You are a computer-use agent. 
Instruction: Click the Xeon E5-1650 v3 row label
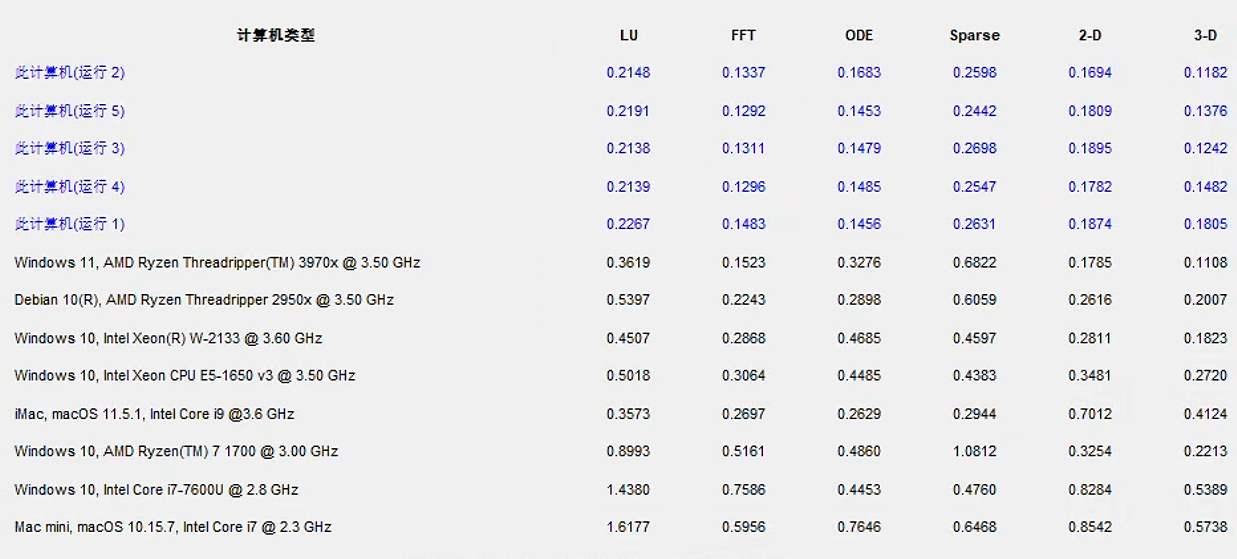(185, 376)
